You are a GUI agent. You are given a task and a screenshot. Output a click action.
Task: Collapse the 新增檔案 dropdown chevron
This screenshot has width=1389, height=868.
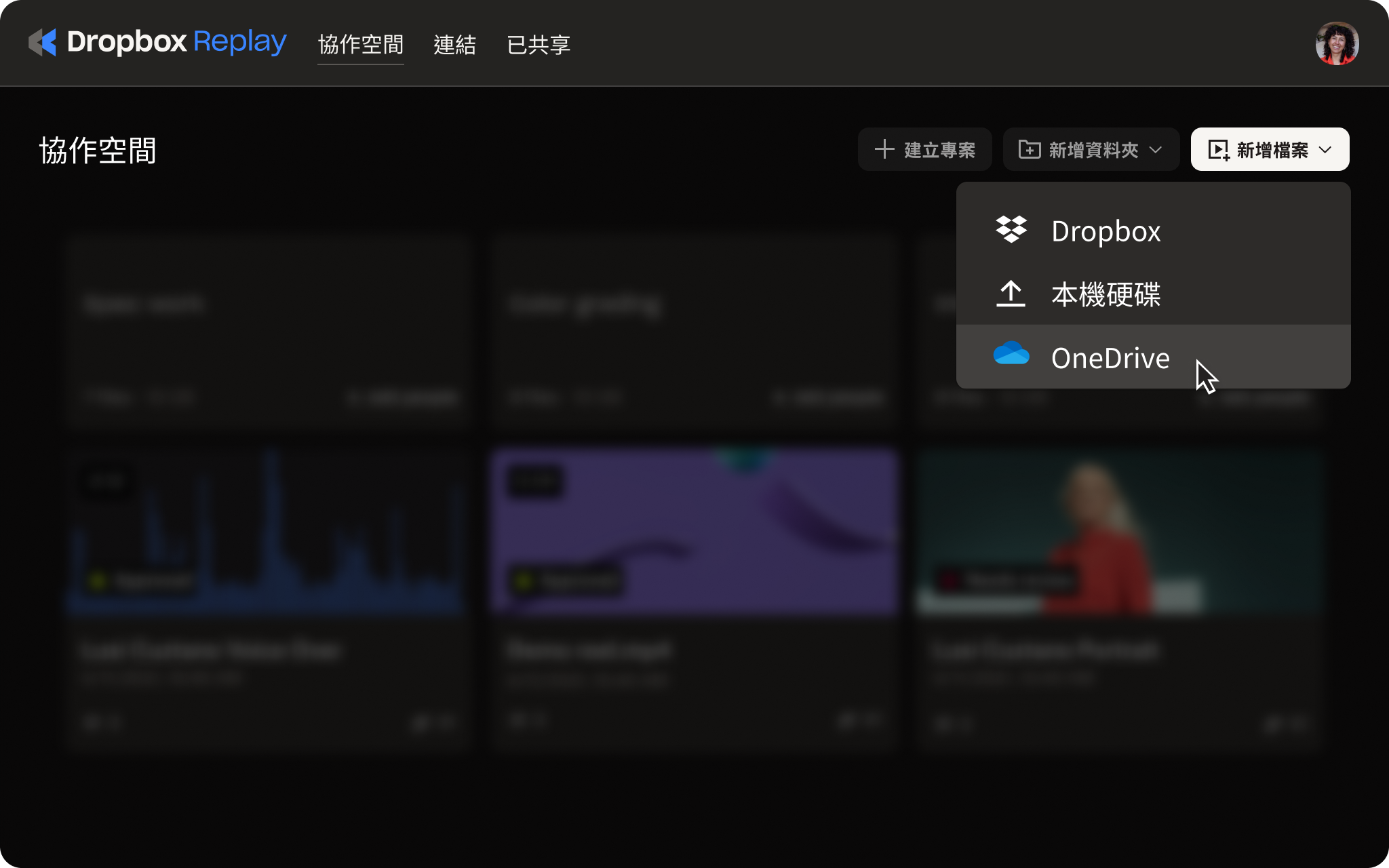(x=1325, y=149)
